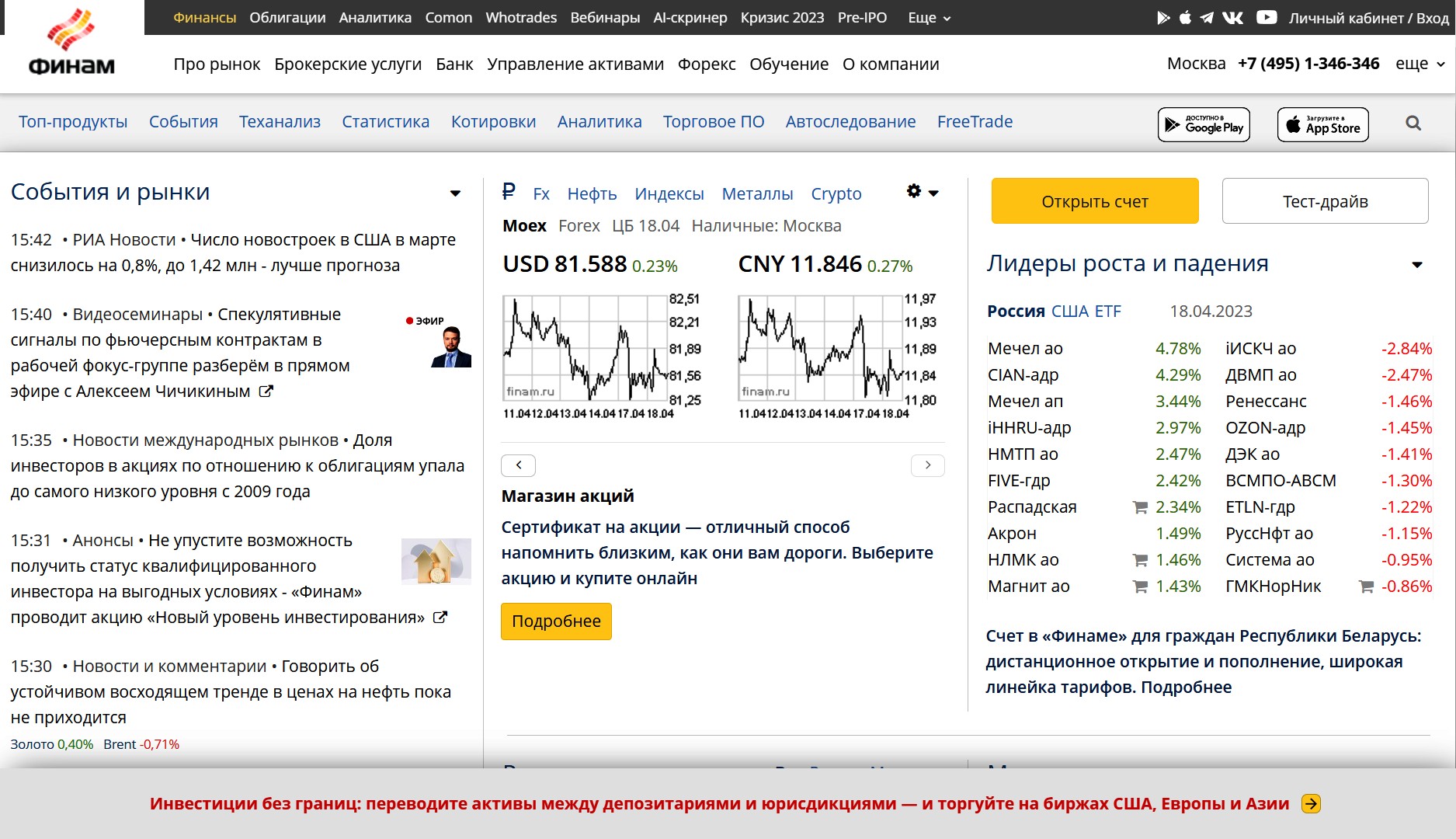Click Тест-драйв button
This screenshot has width=1456, height=839.
(1325, 201)
